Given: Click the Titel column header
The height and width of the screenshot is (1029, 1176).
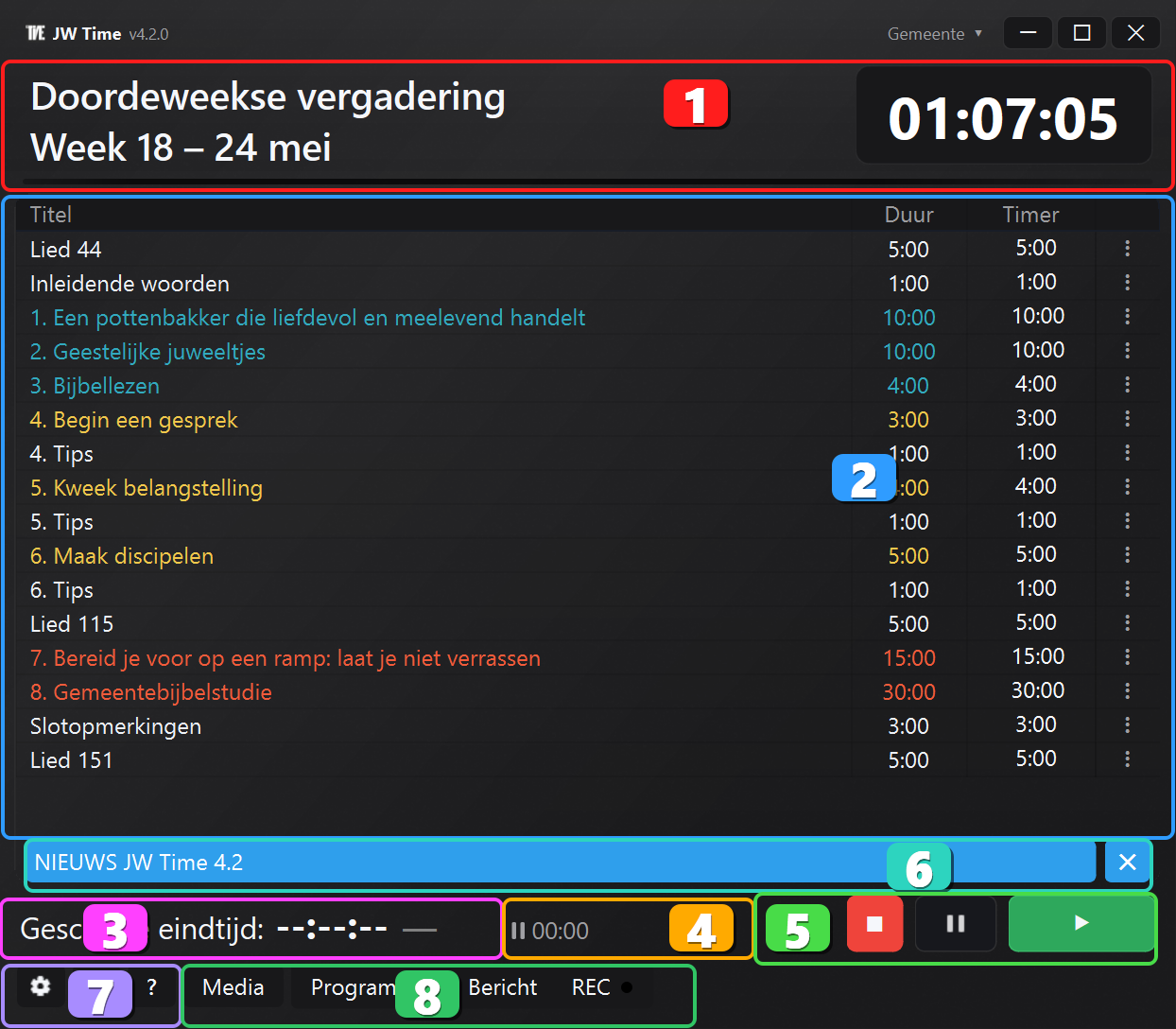Looking at the screenshot, I should point(51,215).
